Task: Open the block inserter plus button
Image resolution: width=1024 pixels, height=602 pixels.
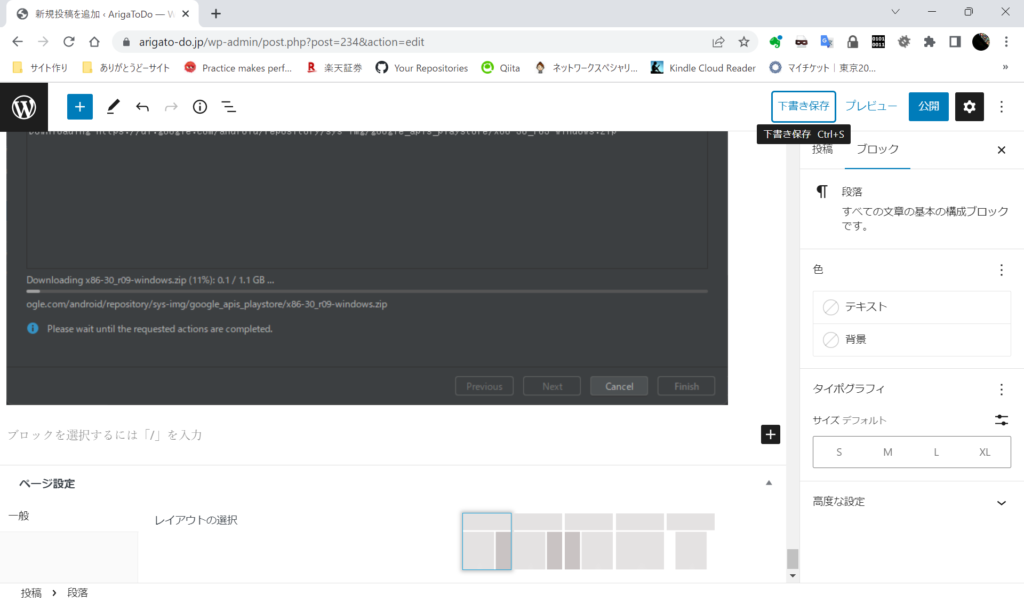Action: [x=80, y=107]
